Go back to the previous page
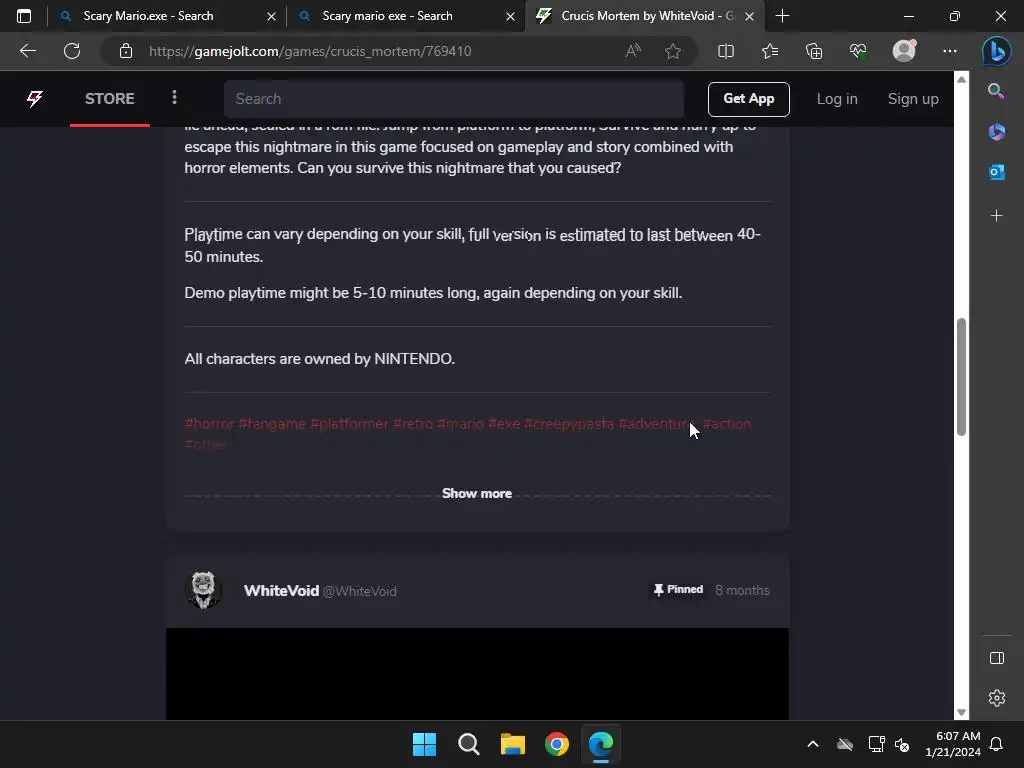The image size is (1024, 768). point(27,51)
